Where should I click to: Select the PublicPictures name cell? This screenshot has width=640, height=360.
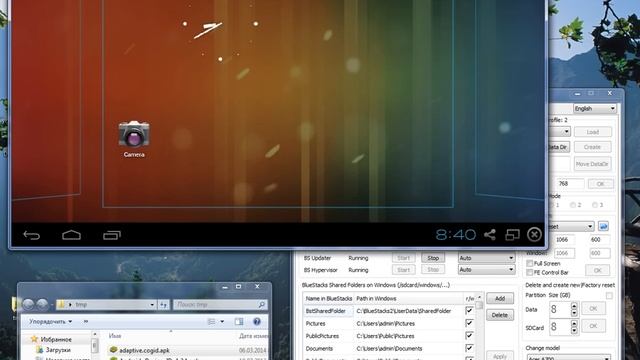coord(329,336)
